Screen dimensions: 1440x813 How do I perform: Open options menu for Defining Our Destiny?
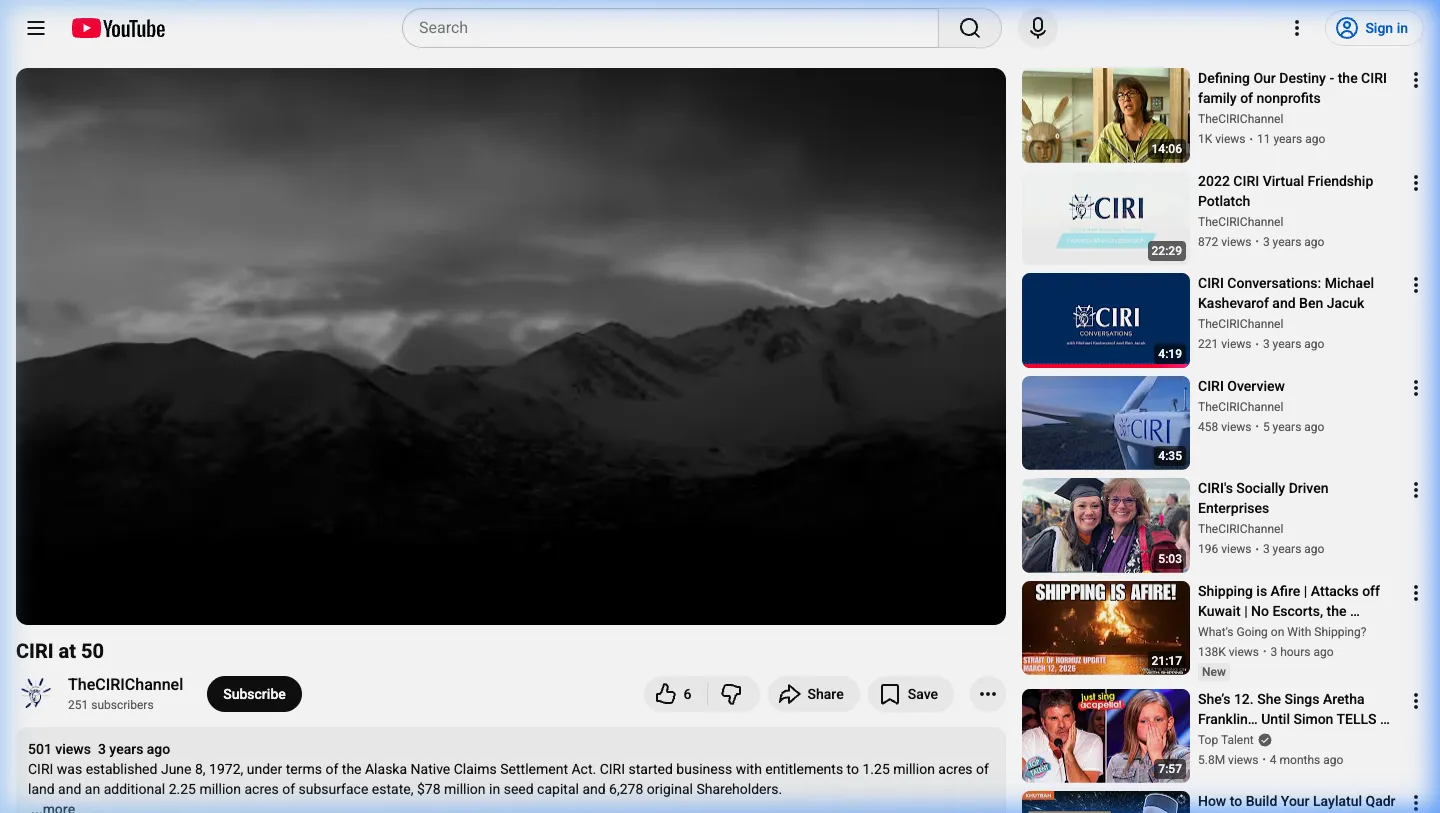(x=1415, y=81)
